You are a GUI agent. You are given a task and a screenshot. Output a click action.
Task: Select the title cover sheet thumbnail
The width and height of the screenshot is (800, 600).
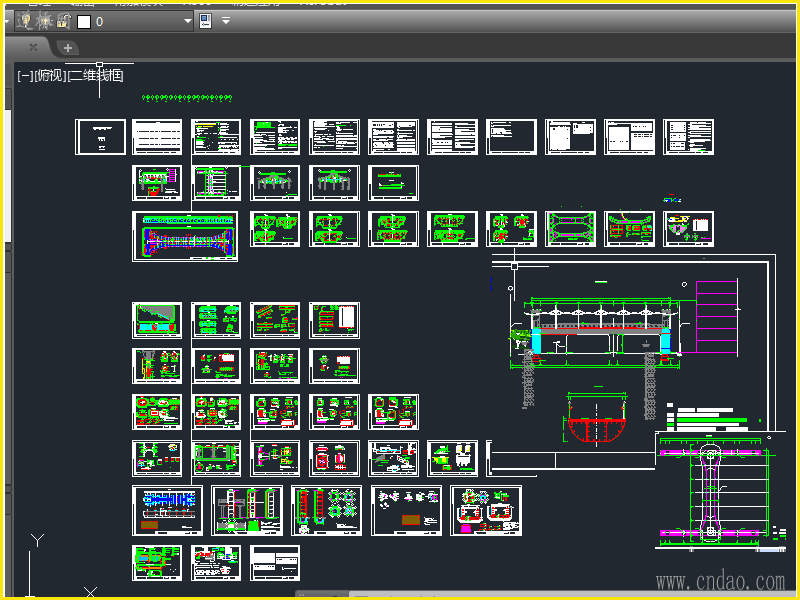[101, 137]
